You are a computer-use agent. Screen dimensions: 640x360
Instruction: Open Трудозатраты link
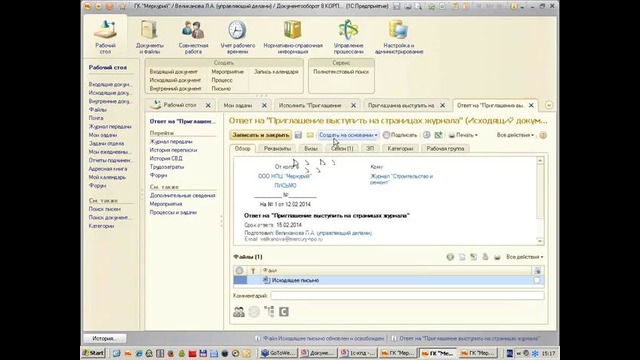pyautogui.click(x=167, y=167)
